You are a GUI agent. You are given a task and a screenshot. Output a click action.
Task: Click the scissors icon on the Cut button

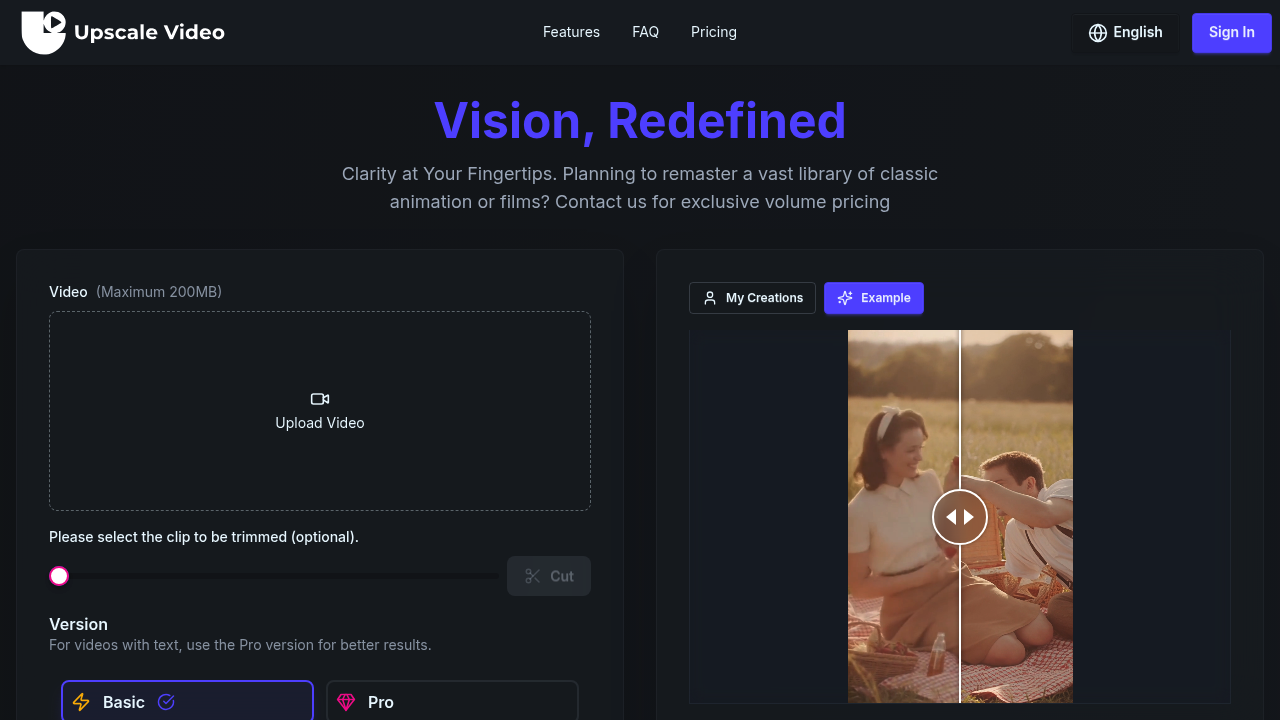click(533, 576)
